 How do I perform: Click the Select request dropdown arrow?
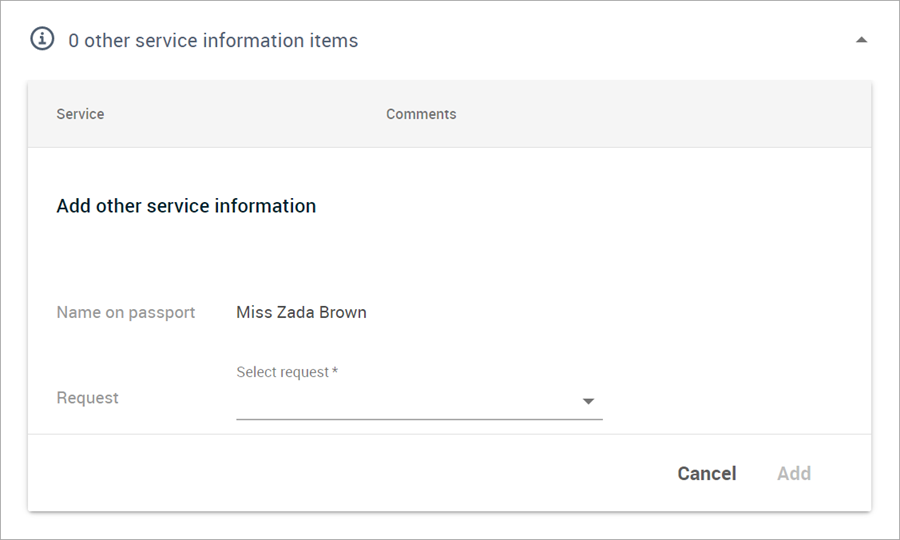588,401
